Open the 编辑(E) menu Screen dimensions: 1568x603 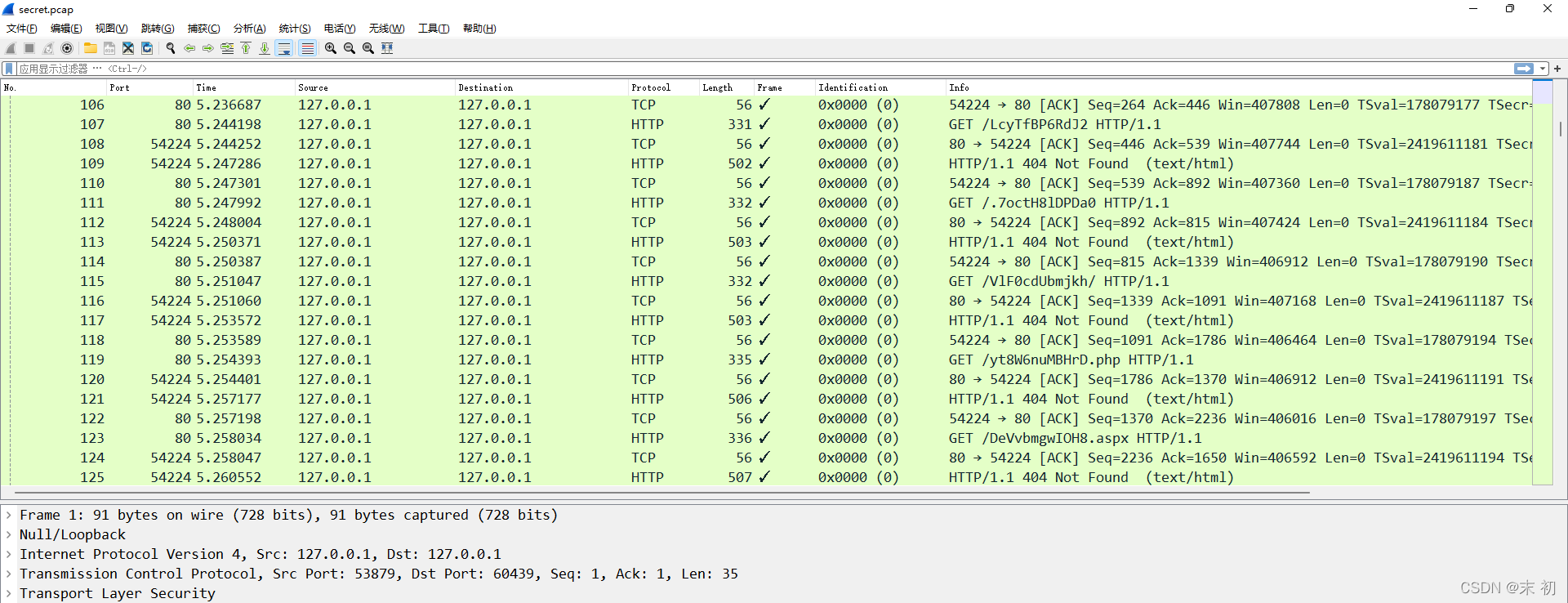[x=66, y=29]
